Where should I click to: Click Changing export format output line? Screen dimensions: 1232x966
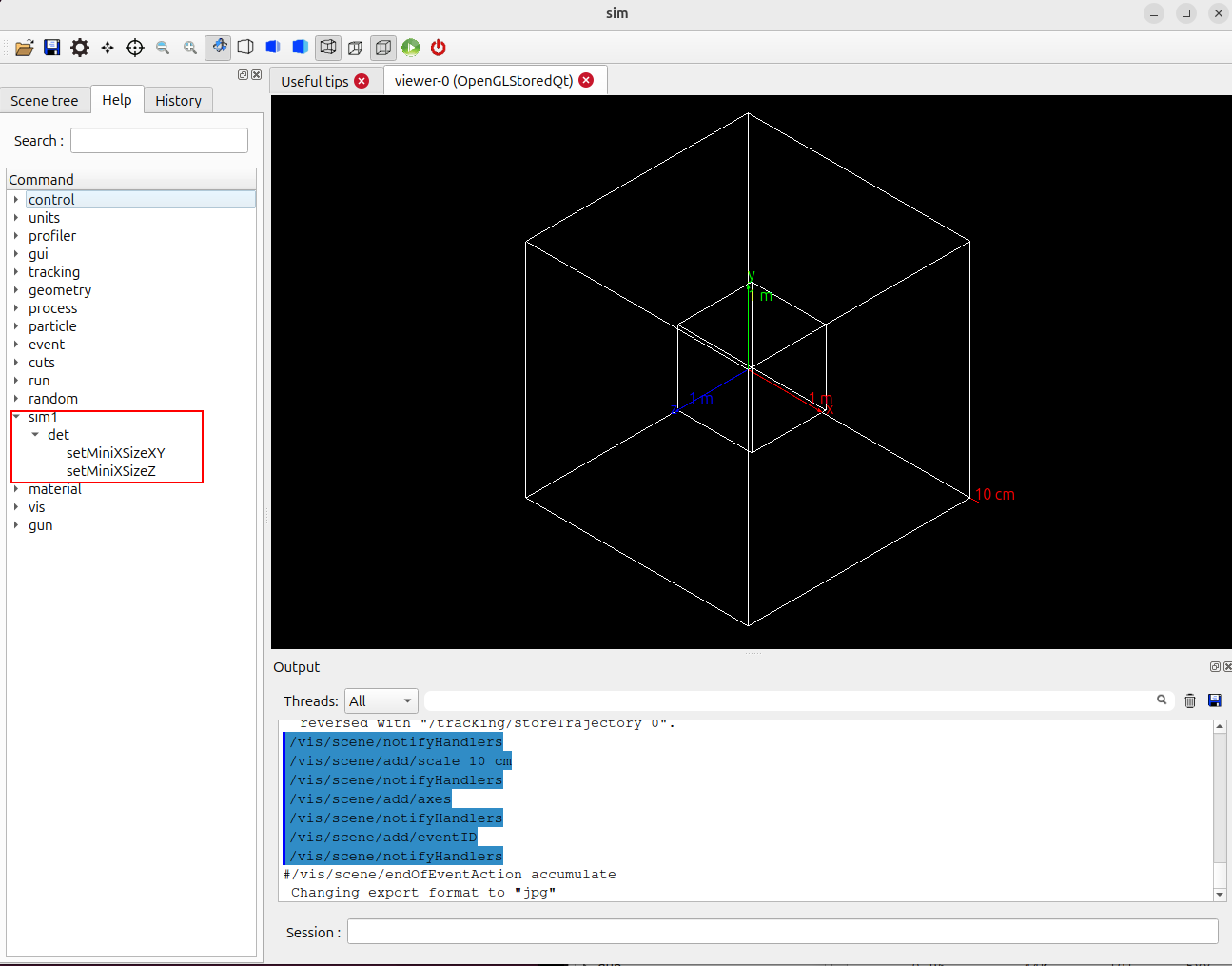pyautogui.click(x=423, y=893)
